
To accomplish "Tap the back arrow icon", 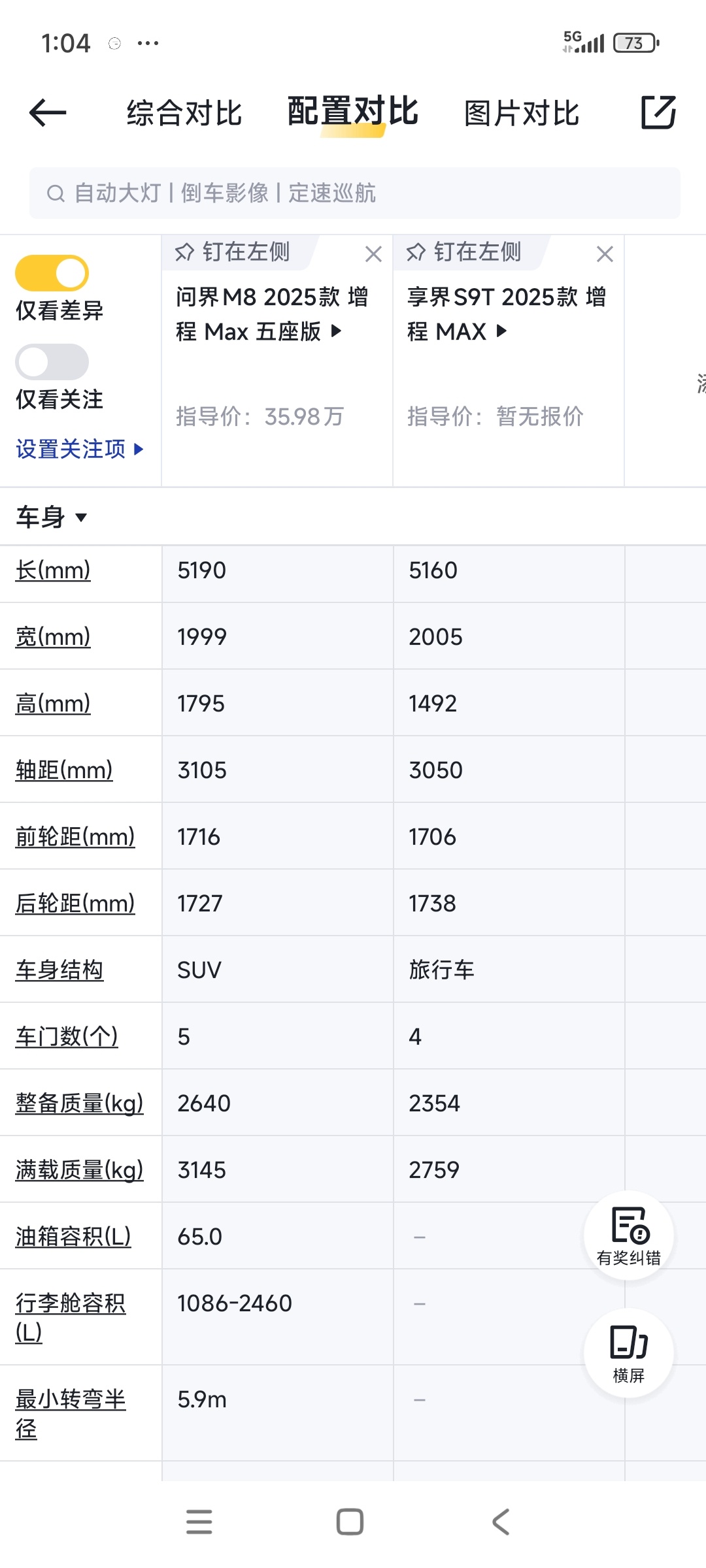I will (48, 113).
